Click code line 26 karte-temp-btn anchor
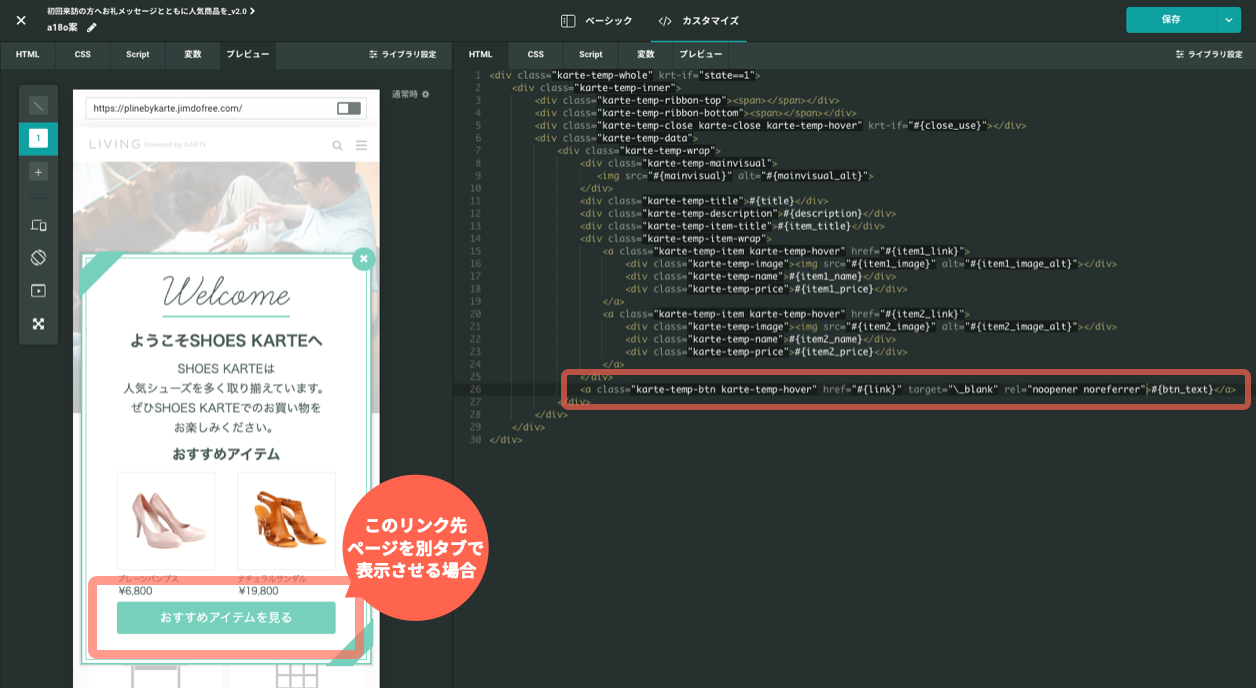1256x688 pixels. point(908,389)
